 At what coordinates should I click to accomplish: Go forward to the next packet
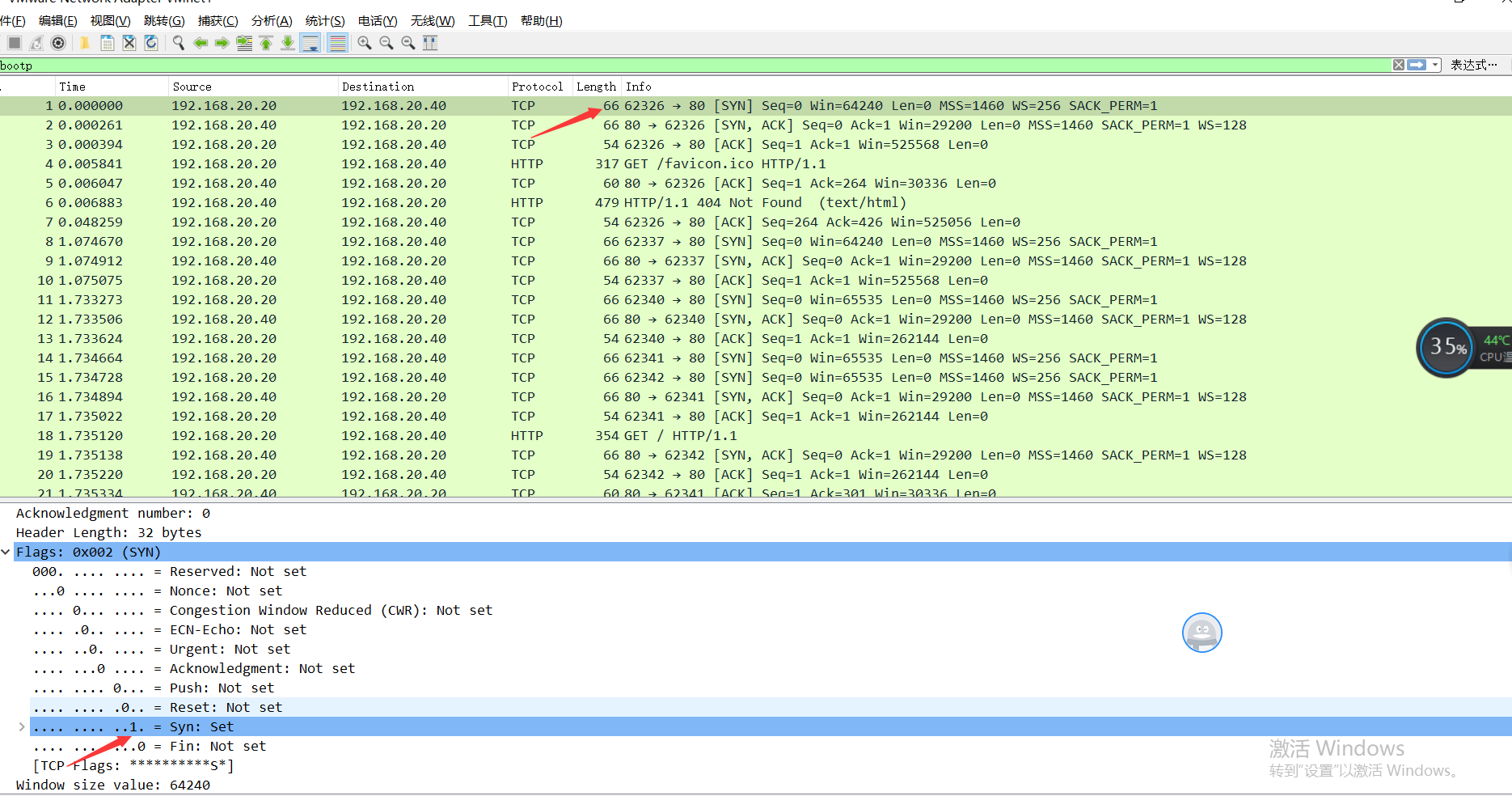pos(222,43)
